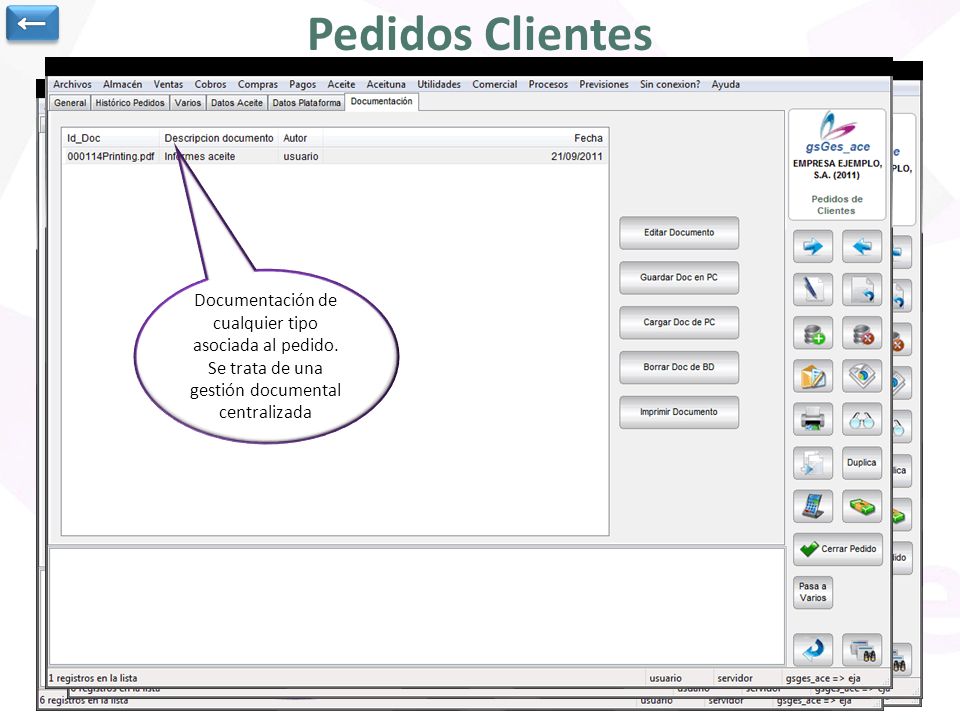Click the date 21/09/2011 cell
960x720 pixels.
point(576,156)
